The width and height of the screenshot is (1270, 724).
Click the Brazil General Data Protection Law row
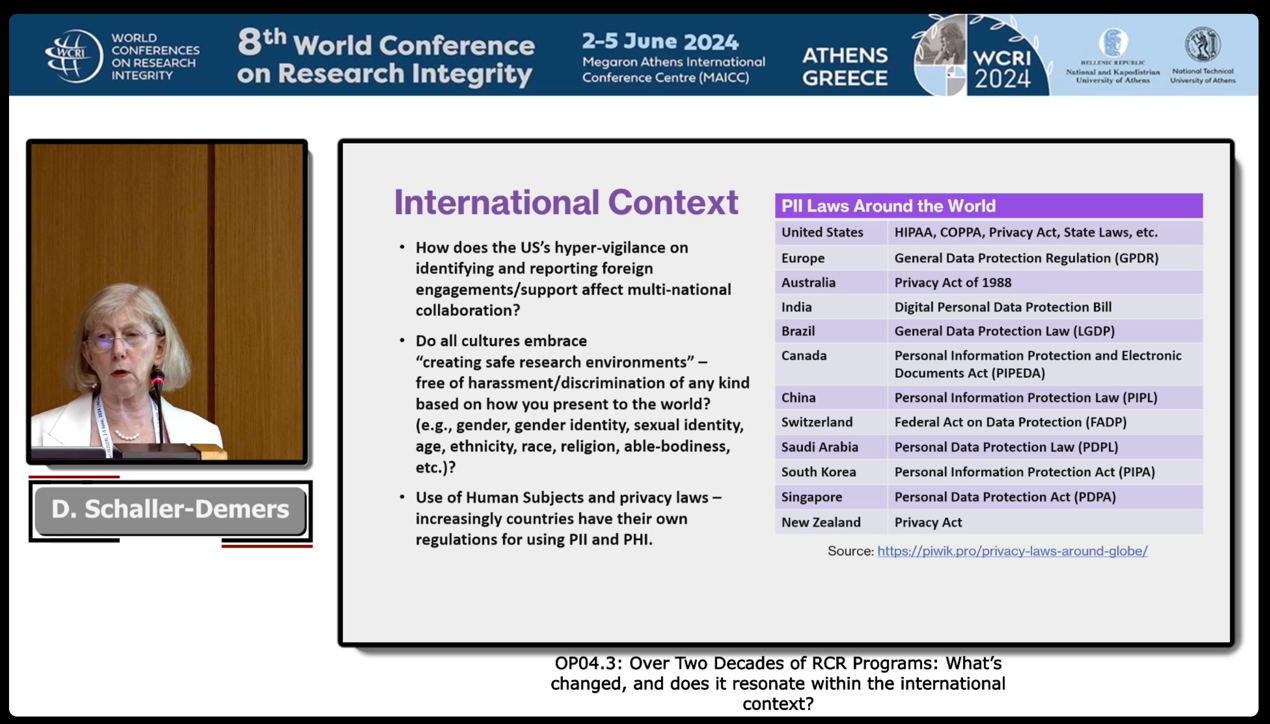(x=988, y=331)
